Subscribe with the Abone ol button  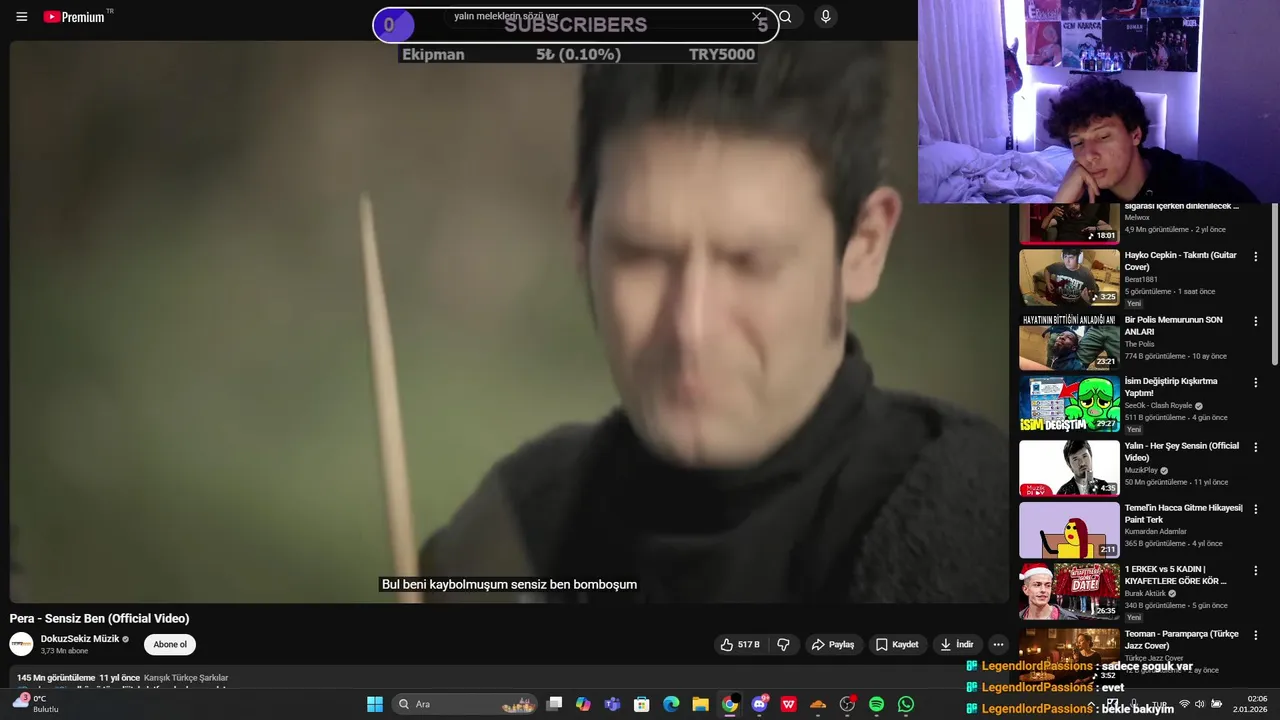pyautogui.click(x=170, y=645)
